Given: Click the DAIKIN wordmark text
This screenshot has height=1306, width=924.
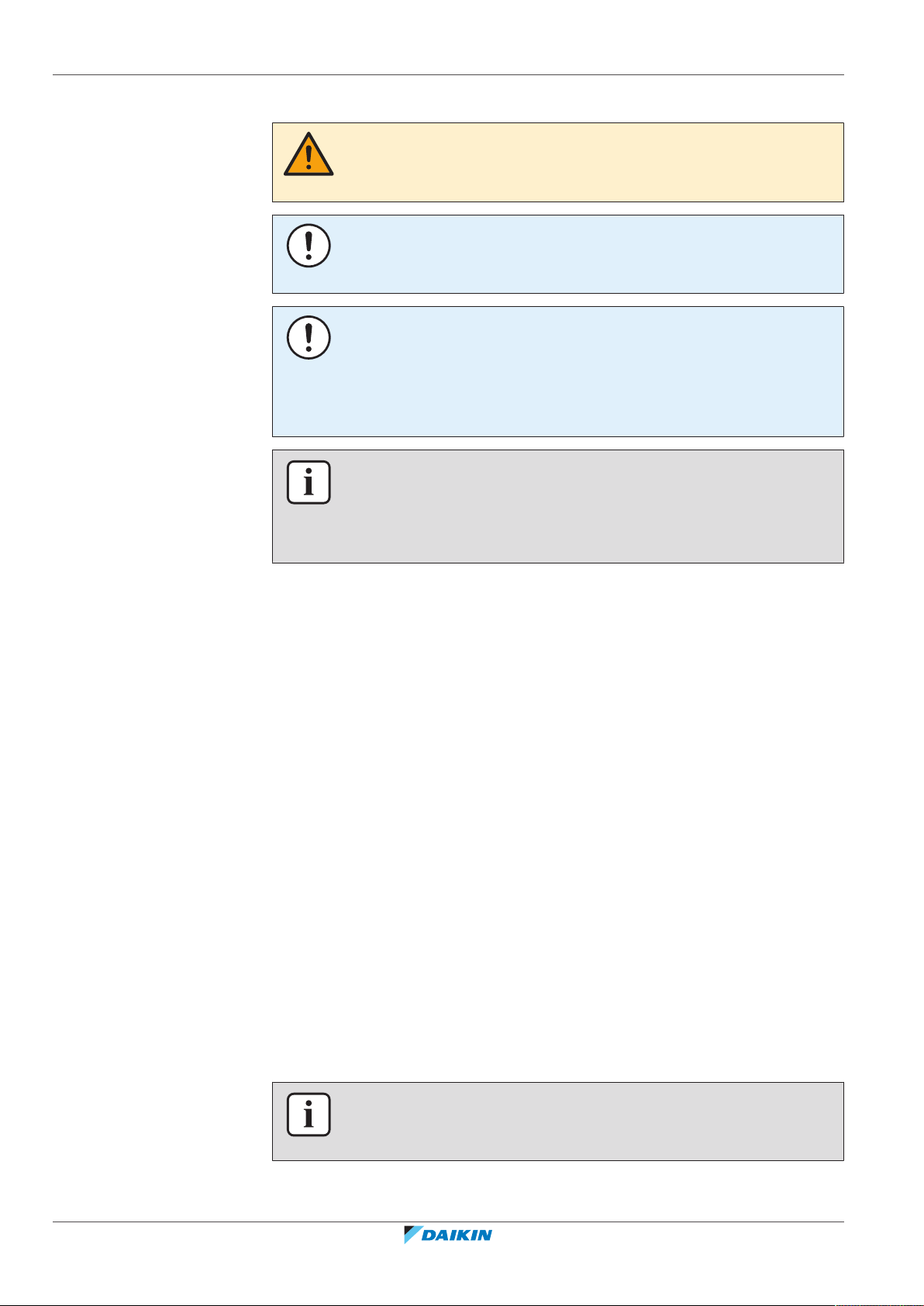Looking at the screenshot, I should [x=457, y=1235].
